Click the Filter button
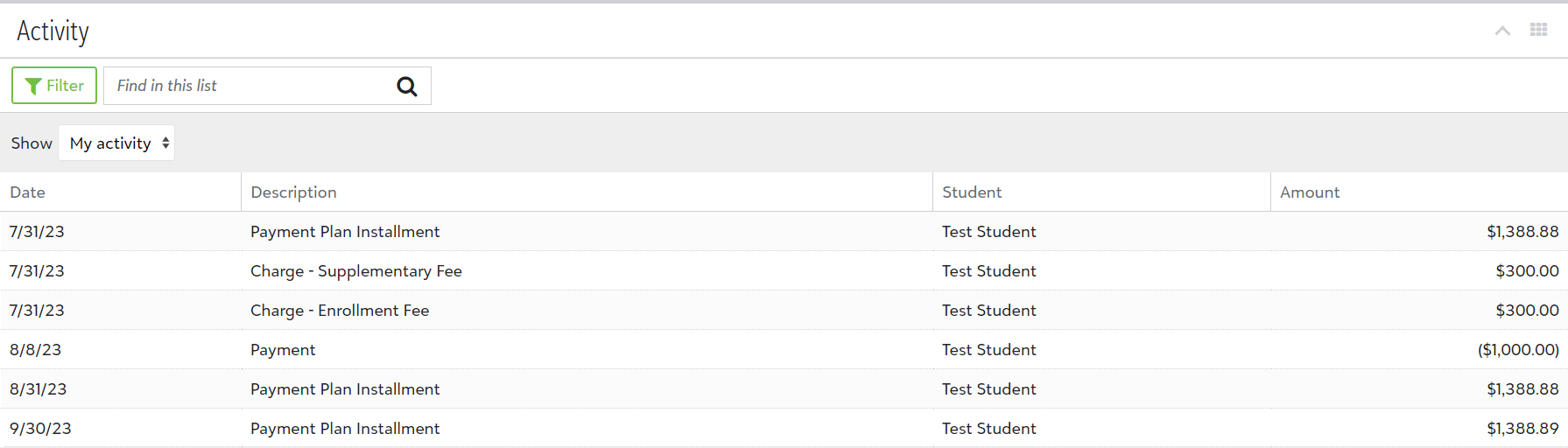The width and height of the screenshot is (1568, 448). click(x=54, y=86)
